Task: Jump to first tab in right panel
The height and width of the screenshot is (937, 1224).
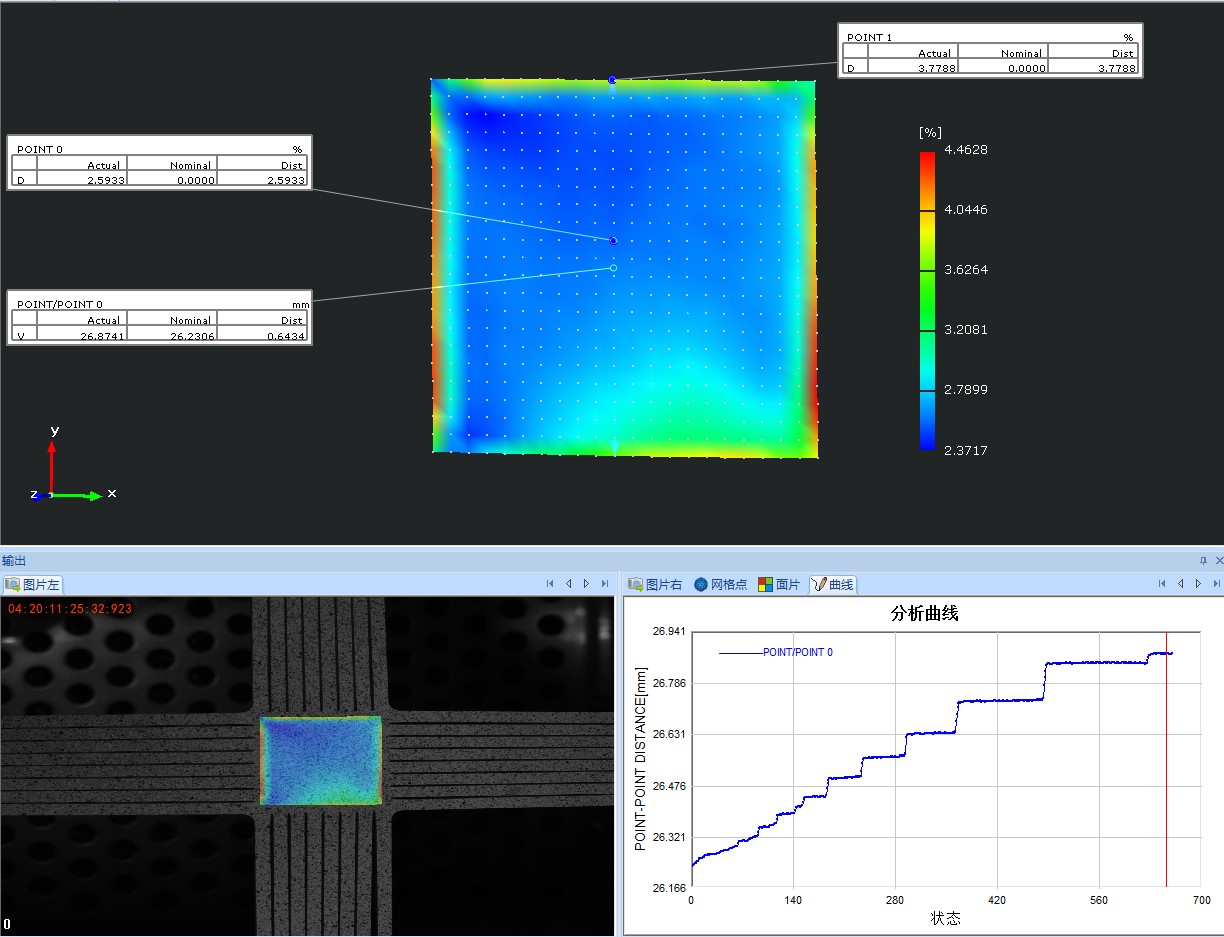Action: click(1161, 584)
